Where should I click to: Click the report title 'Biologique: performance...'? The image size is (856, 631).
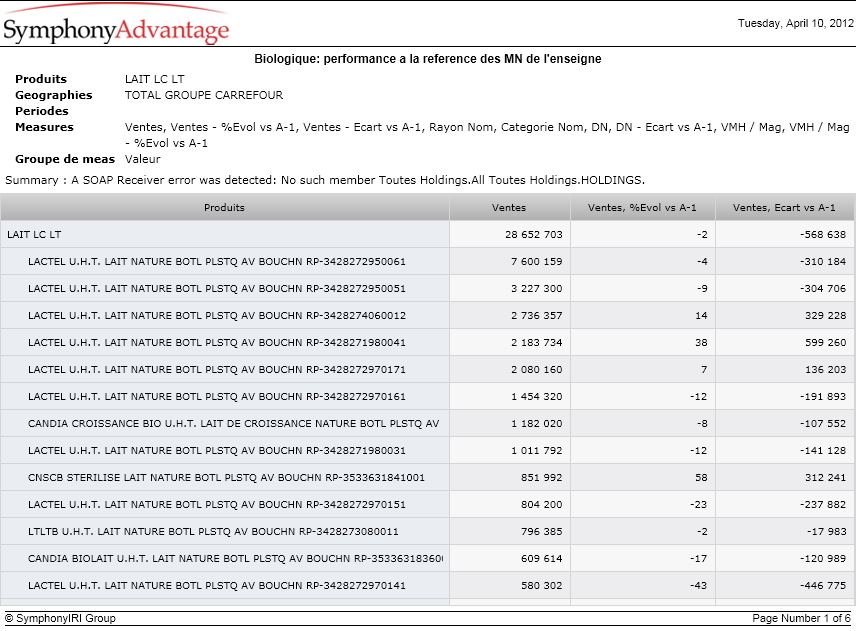[427, 58]
